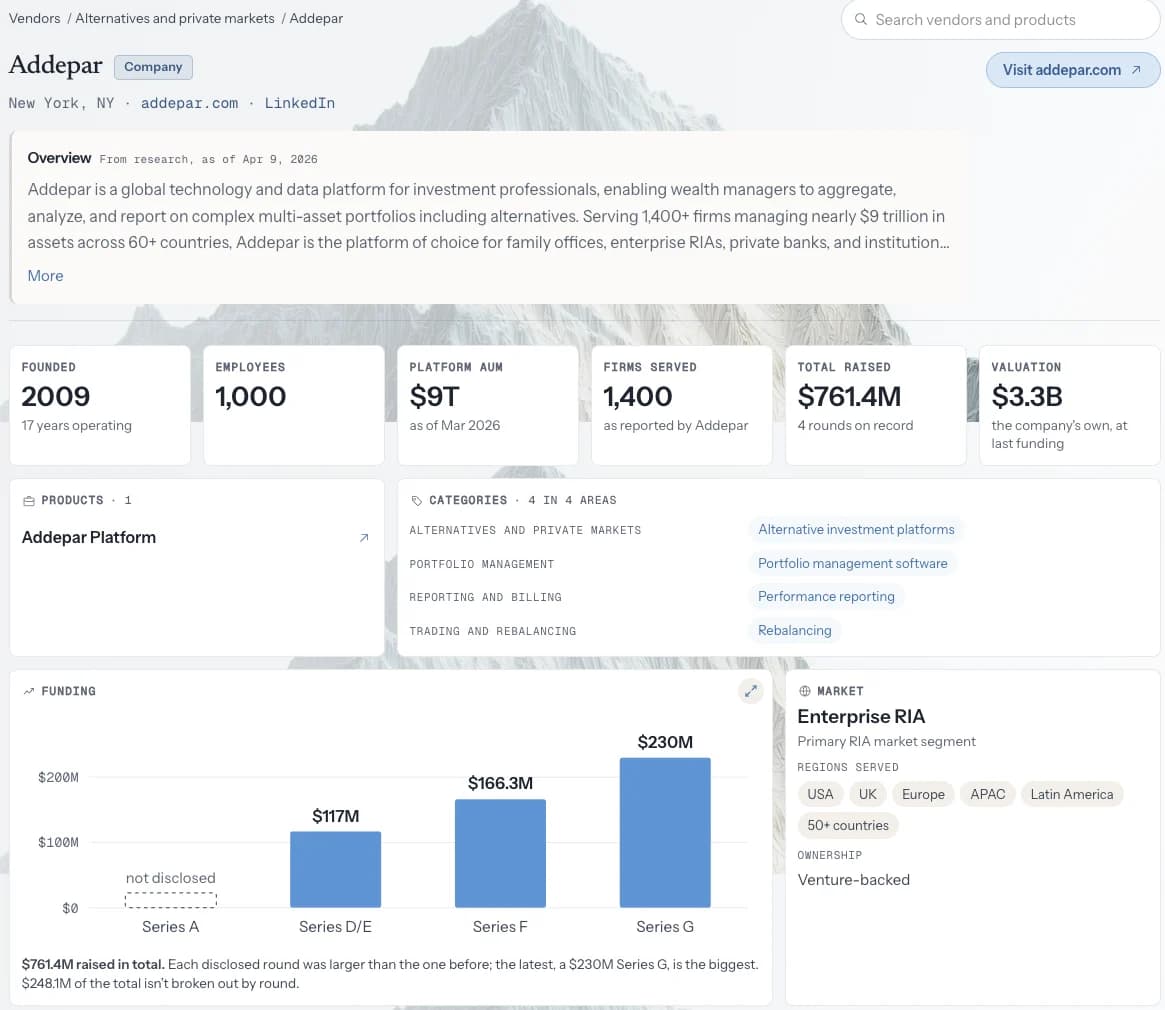Screen dimensions: 1165x1010
Task: Click the '$200M' axis label
Action: click(x=58, y=777)
